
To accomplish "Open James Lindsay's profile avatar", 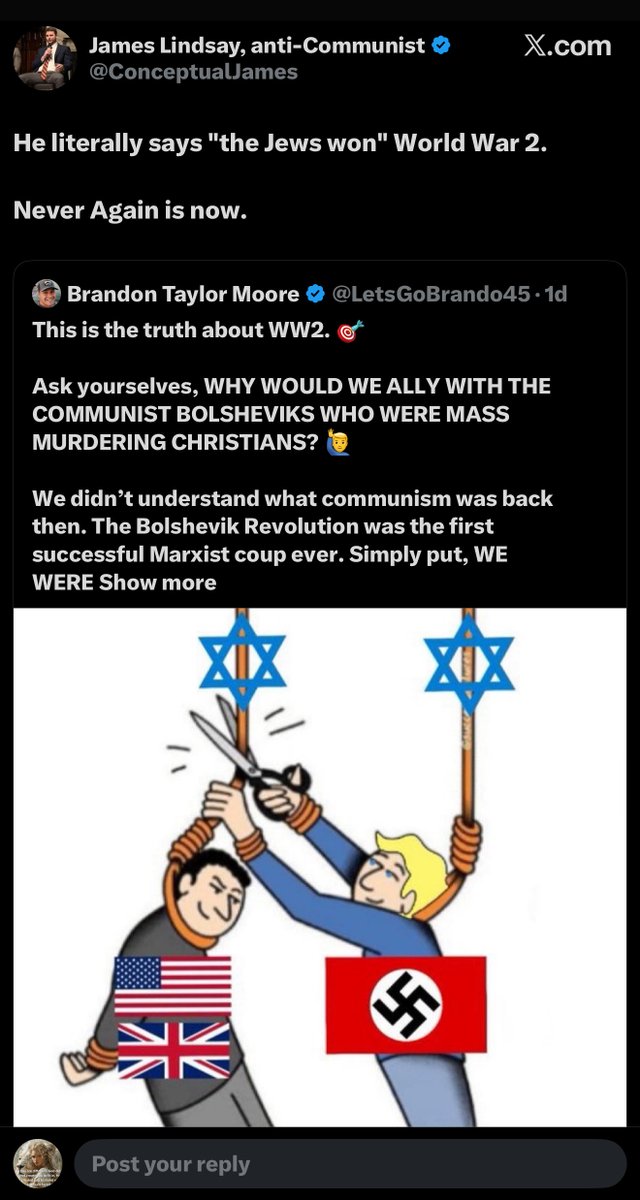I will click(x=45, y=59).
